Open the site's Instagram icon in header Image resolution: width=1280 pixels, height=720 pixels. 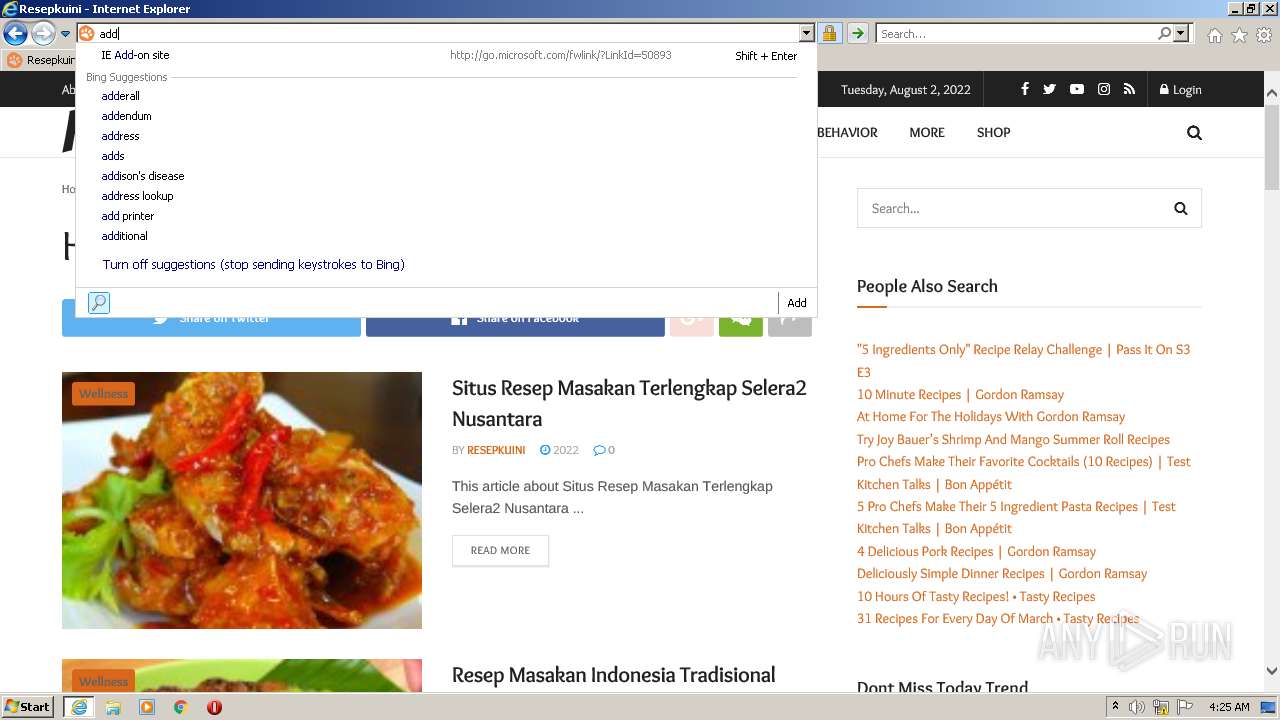[1103, 89]
